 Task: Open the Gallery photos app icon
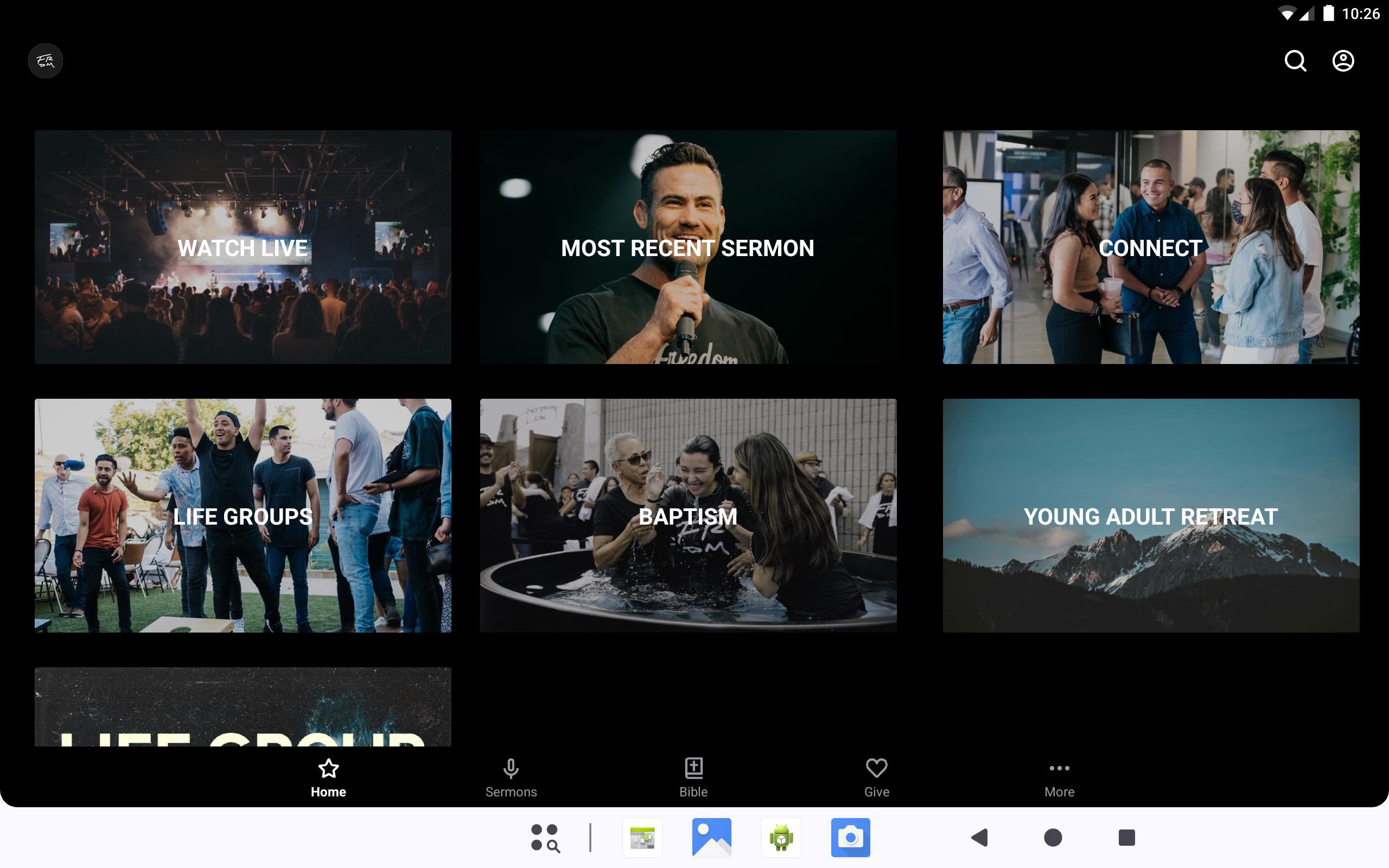tap(712, 838)
